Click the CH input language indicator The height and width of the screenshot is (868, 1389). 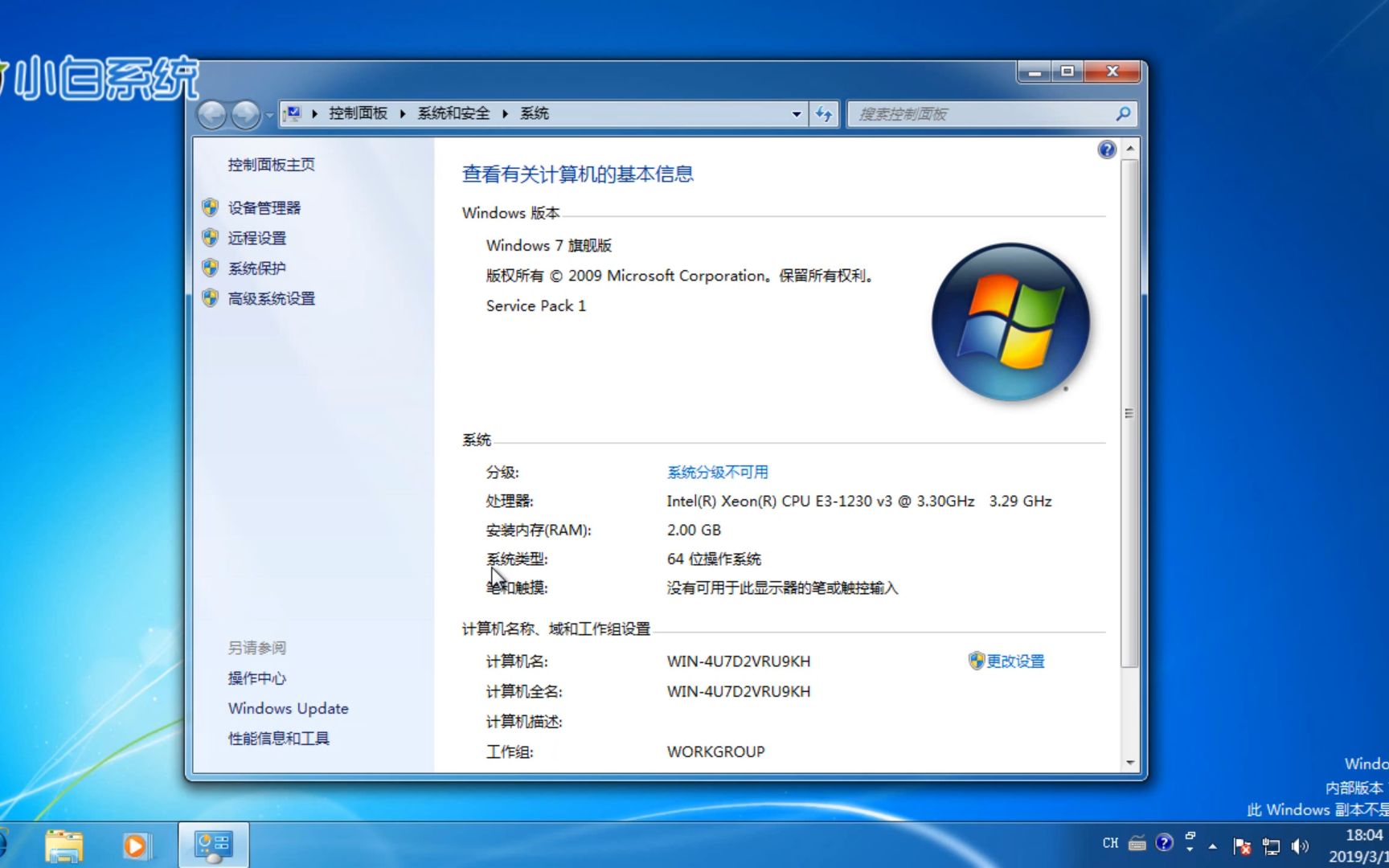coord(1111,843)
